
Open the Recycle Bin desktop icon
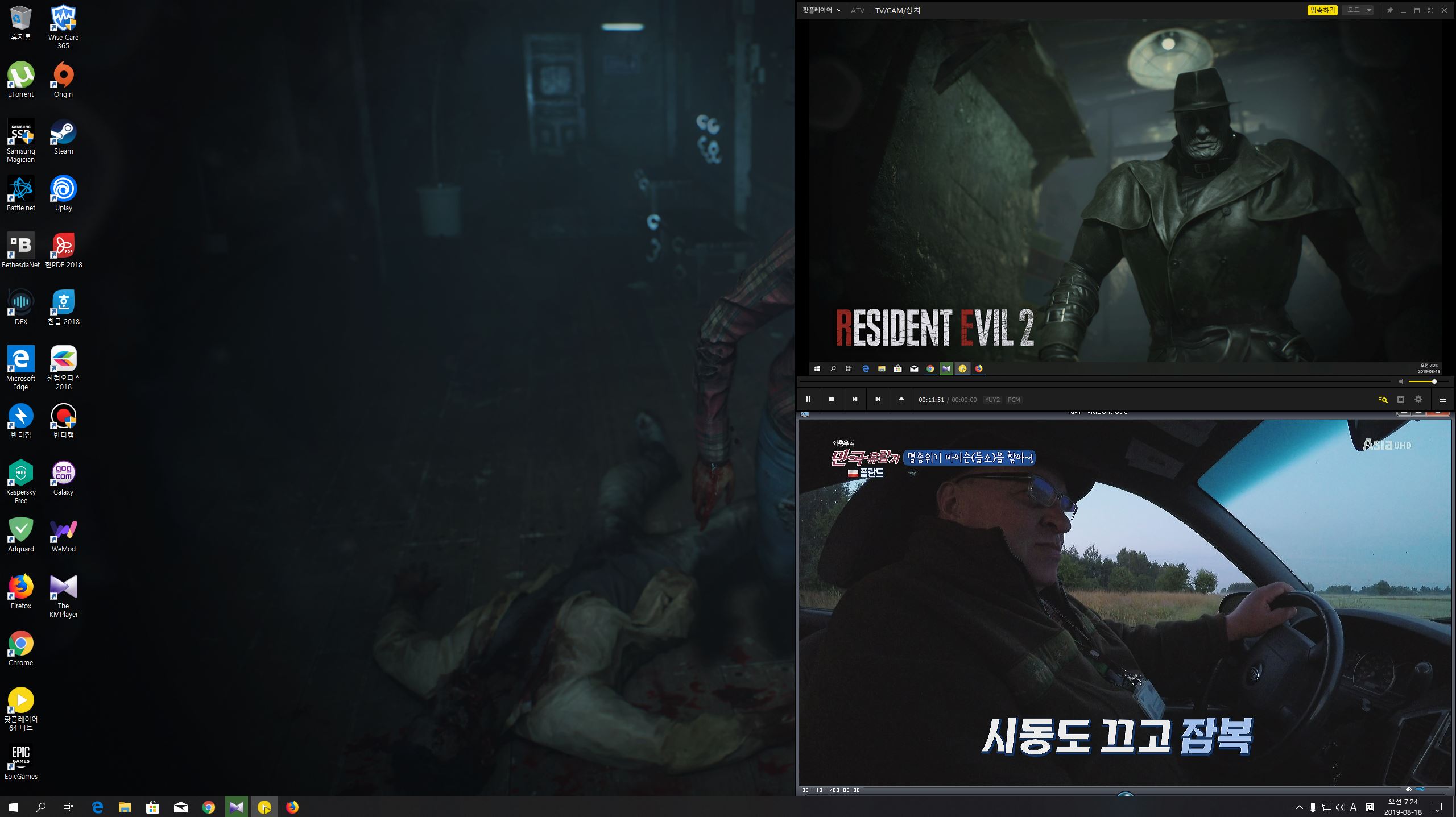21,23
